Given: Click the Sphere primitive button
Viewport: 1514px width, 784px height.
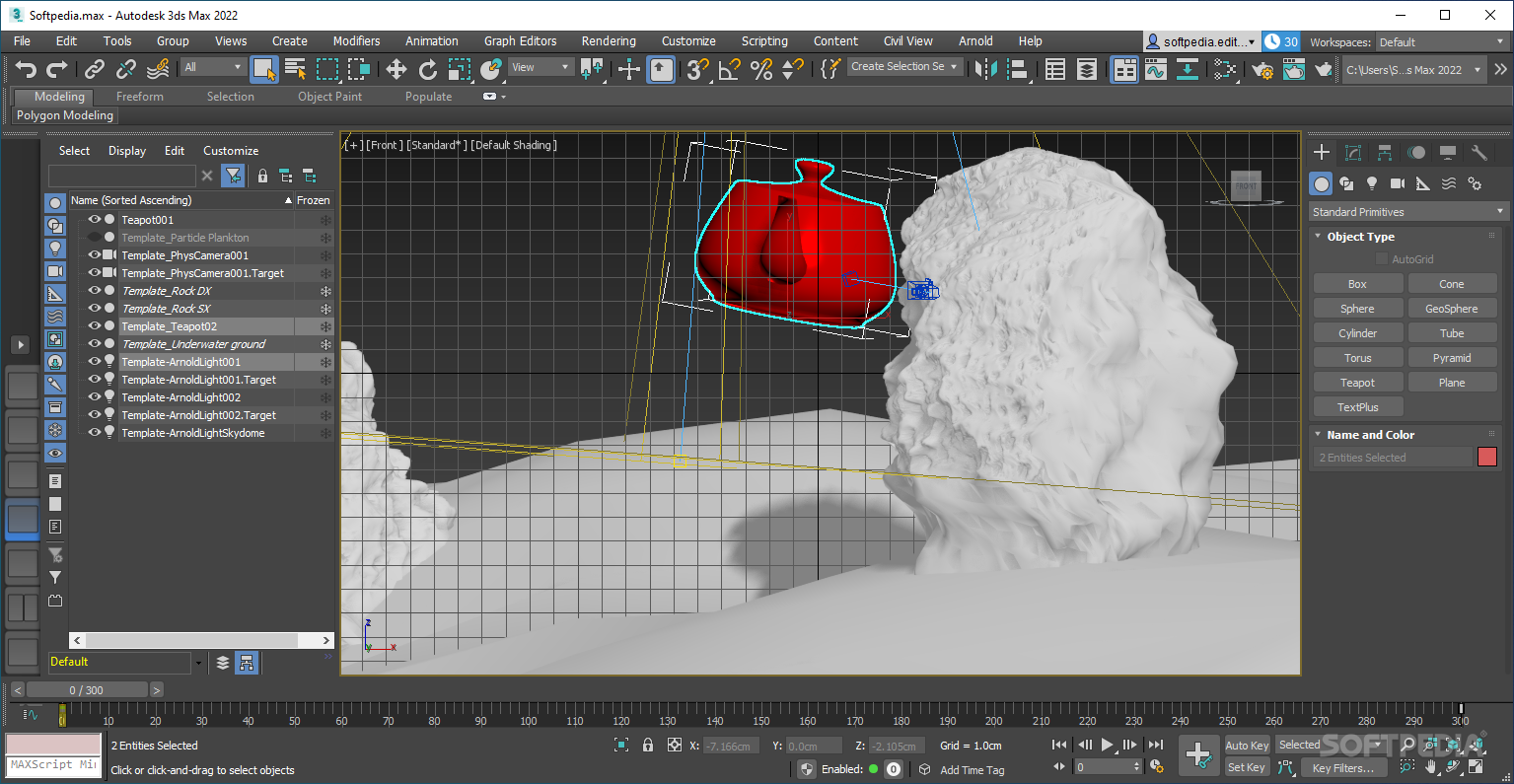Looking at the screenshot, I should (1357, 309).
